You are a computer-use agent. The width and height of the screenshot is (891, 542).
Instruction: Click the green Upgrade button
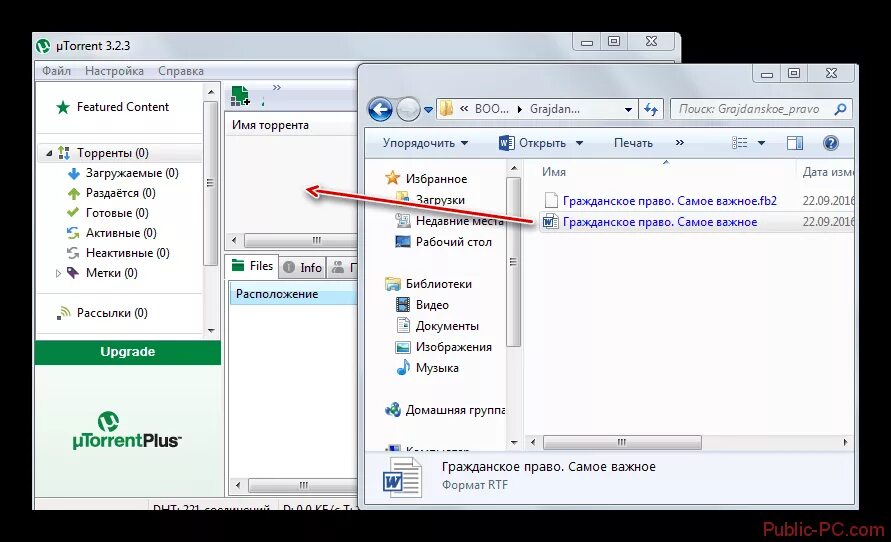tap(128, 352)
